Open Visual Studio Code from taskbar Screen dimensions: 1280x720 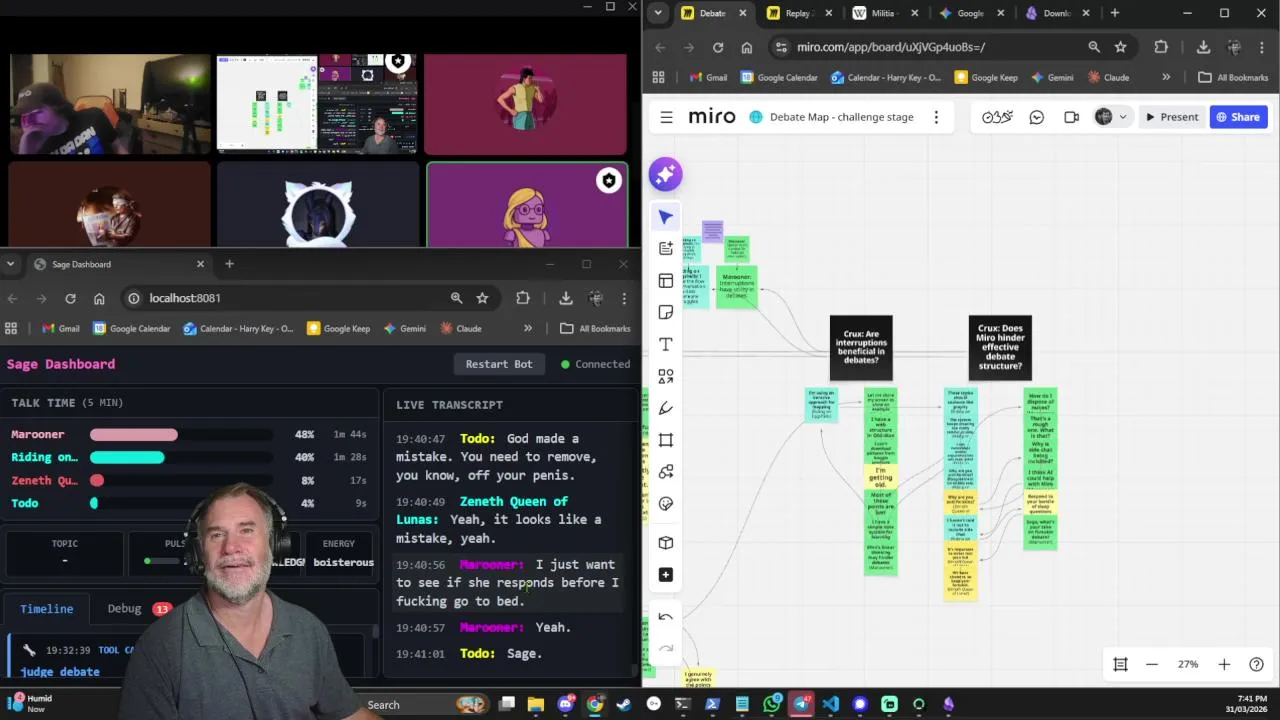pyautogui.click(x=830, y=704)
